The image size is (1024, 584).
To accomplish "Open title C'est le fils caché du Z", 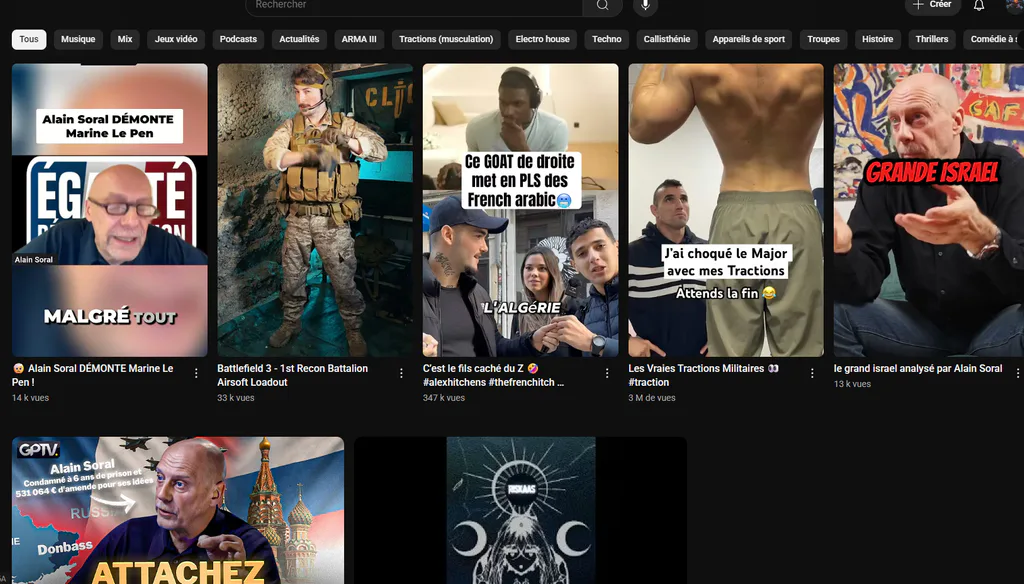I will [493, 375].
